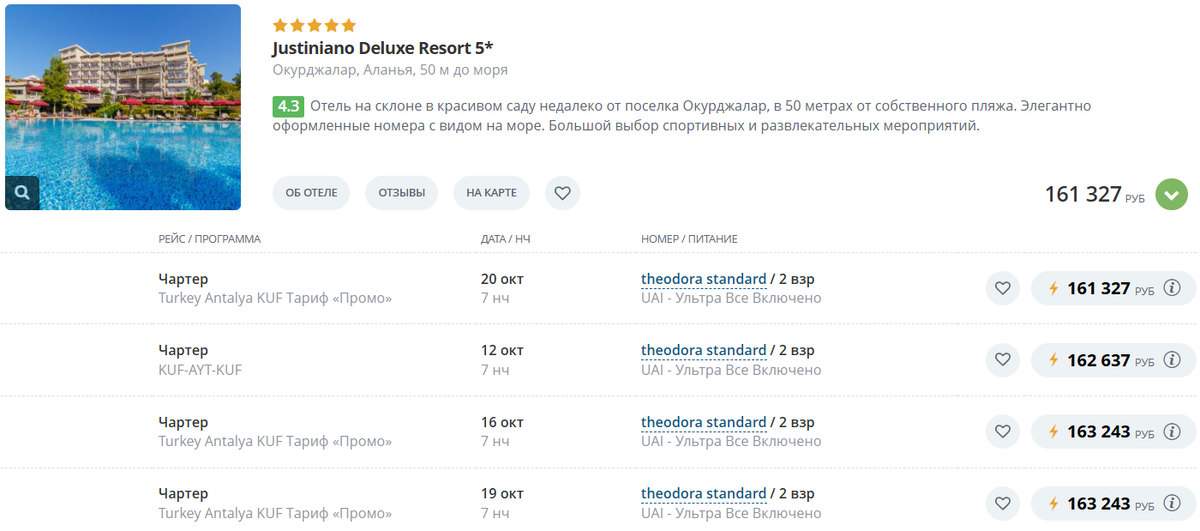Click the РЕЙС / ПРОГРАММА column header
Image resolution: width=1200 pixels, height=531 pixels.
(x=209, y=239)
